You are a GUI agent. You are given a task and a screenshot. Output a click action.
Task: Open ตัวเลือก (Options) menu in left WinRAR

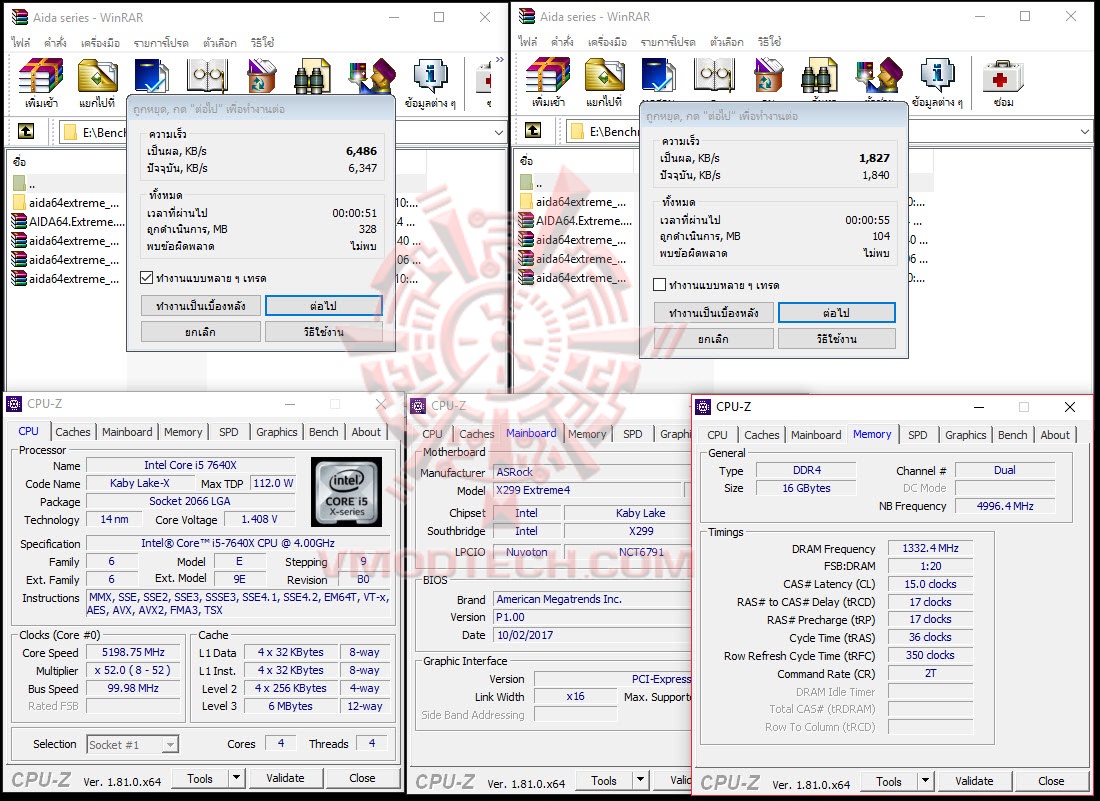point(220,43)
